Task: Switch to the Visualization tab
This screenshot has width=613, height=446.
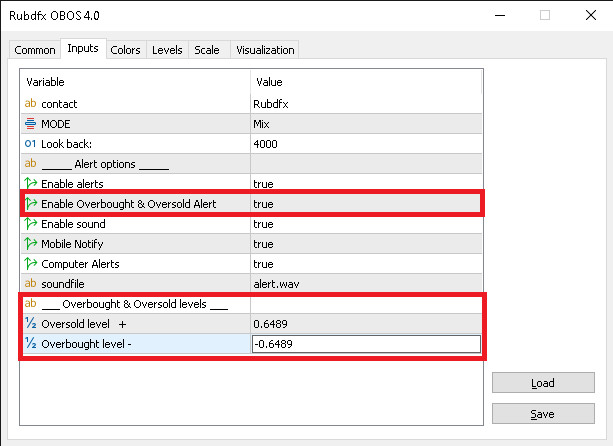Action: tap(265, 50)
